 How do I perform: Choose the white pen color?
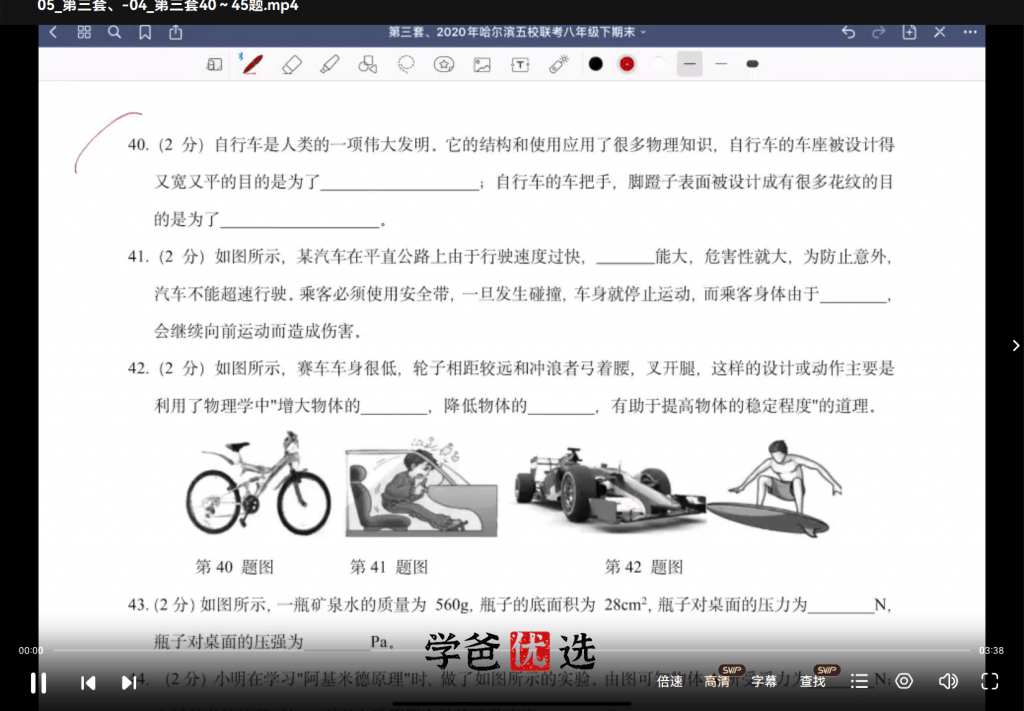(658, 64)
